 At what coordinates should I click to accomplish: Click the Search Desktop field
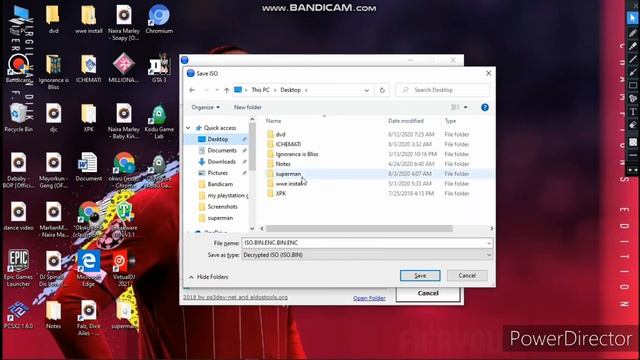coord(442,90)
